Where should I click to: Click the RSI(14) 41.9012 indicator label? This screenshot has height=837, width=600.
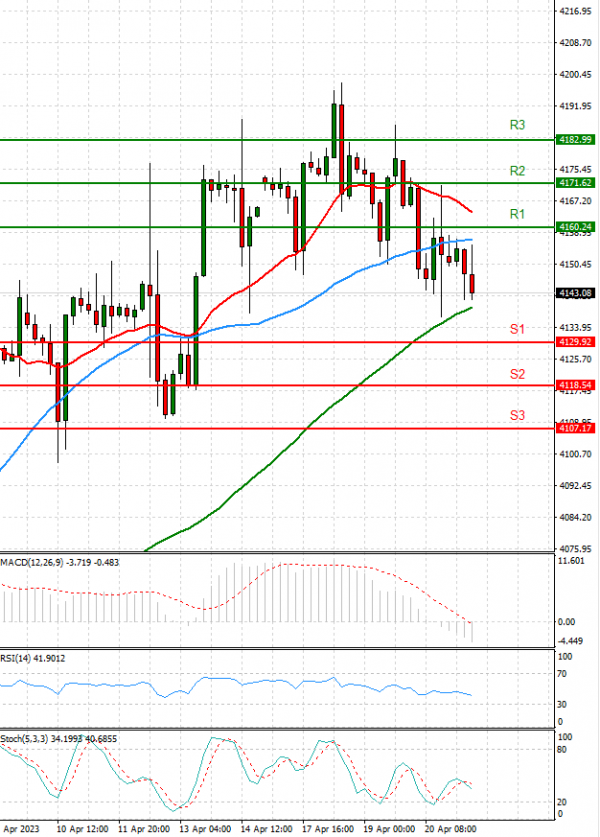[x=33, y=658]
